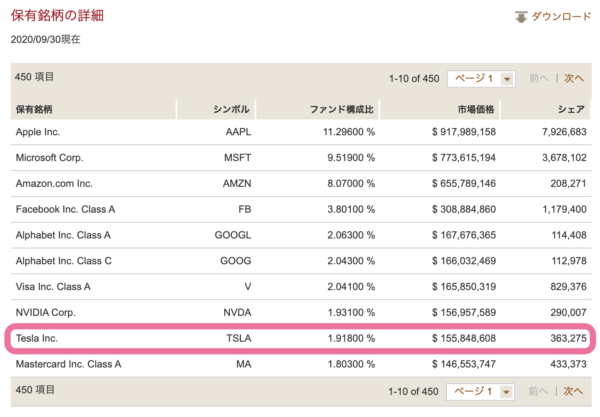The width and height of the screenshot is (600, 417).
Task: Click the MA symbol cell
Action: [243, 364]
